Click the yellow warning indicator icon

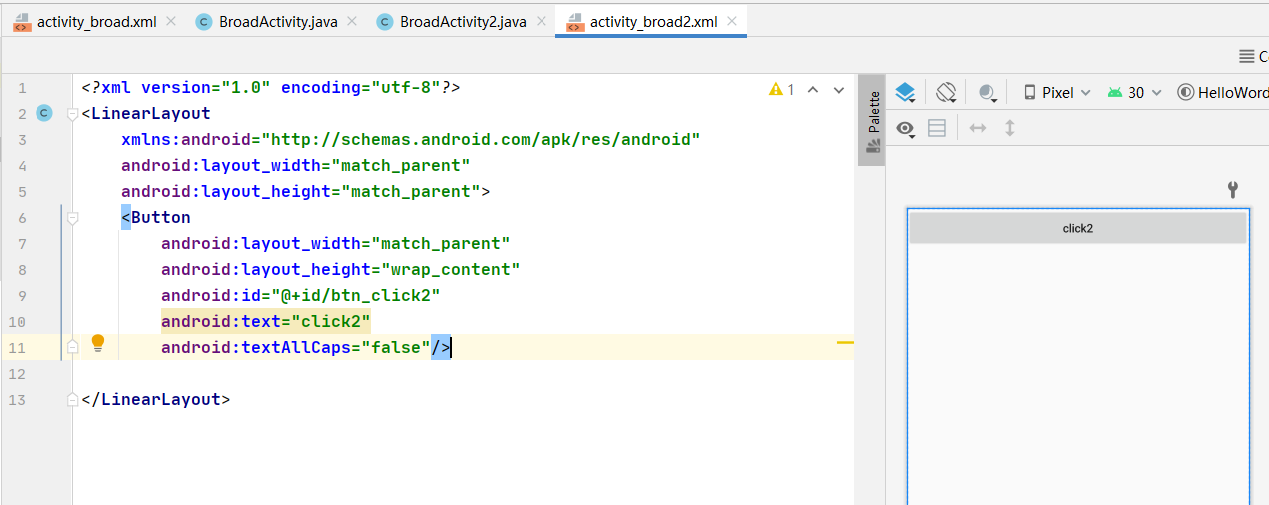pos(776,89)
